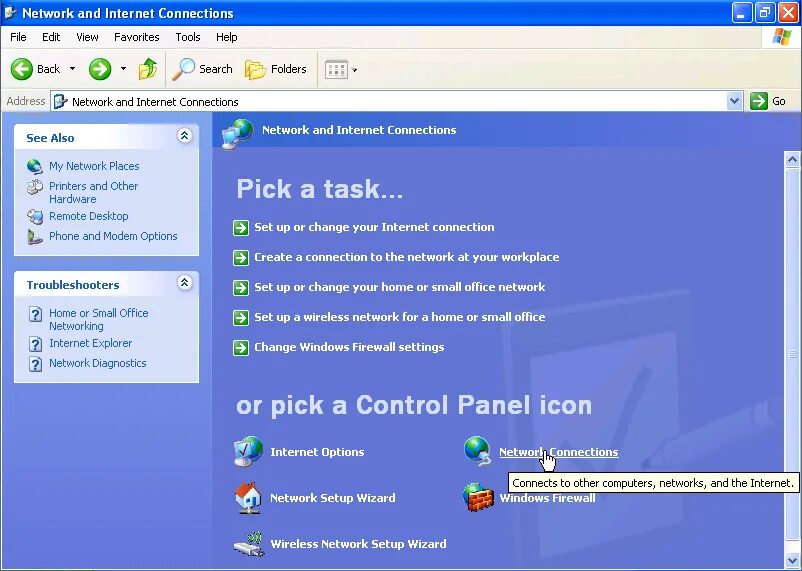Image resolution: width=802 pixels, height=571 pixels.
Task: Click the Search magnifier icon
Action: tap(183, 69)
